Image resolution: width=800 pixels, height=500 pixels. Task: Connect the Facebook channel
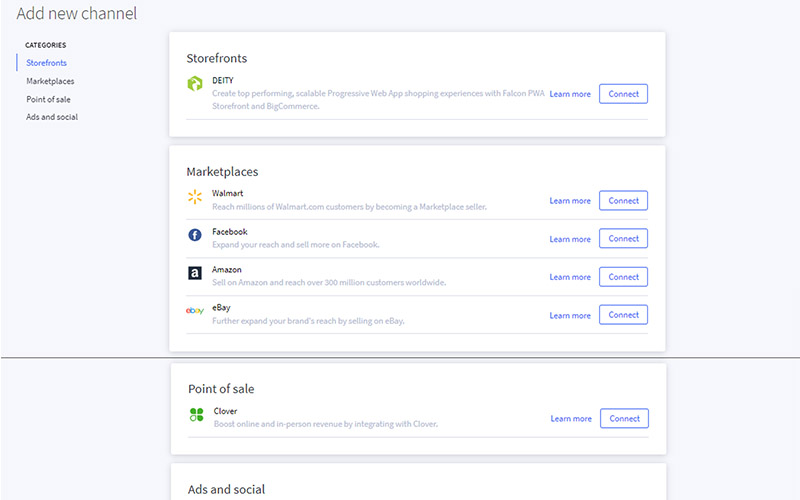point(623,238)
